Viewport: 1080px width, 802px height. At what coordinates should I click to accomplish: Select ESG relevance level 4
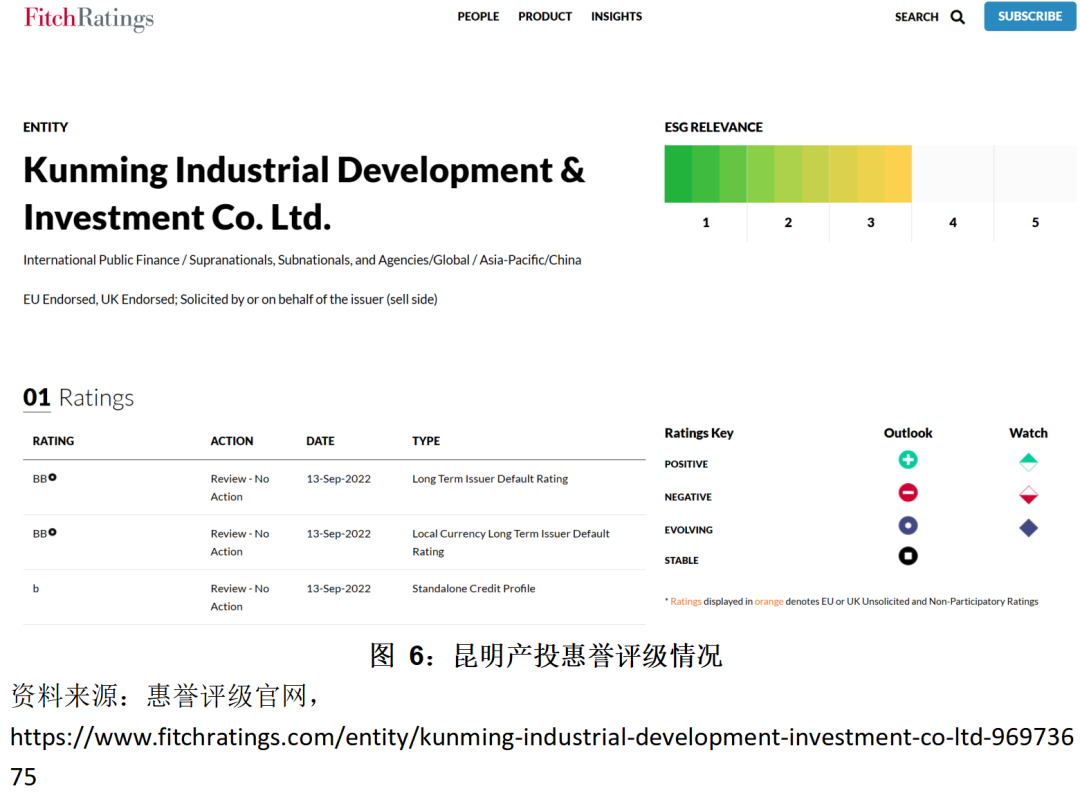point(952,222)
